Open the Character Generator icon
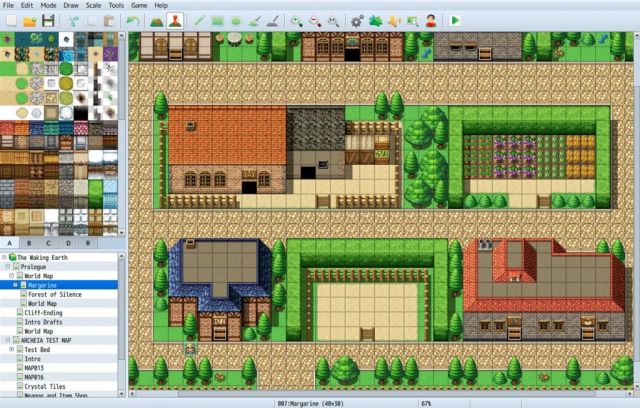The width and height of the screenshot is (640, 408). point(430,19)
